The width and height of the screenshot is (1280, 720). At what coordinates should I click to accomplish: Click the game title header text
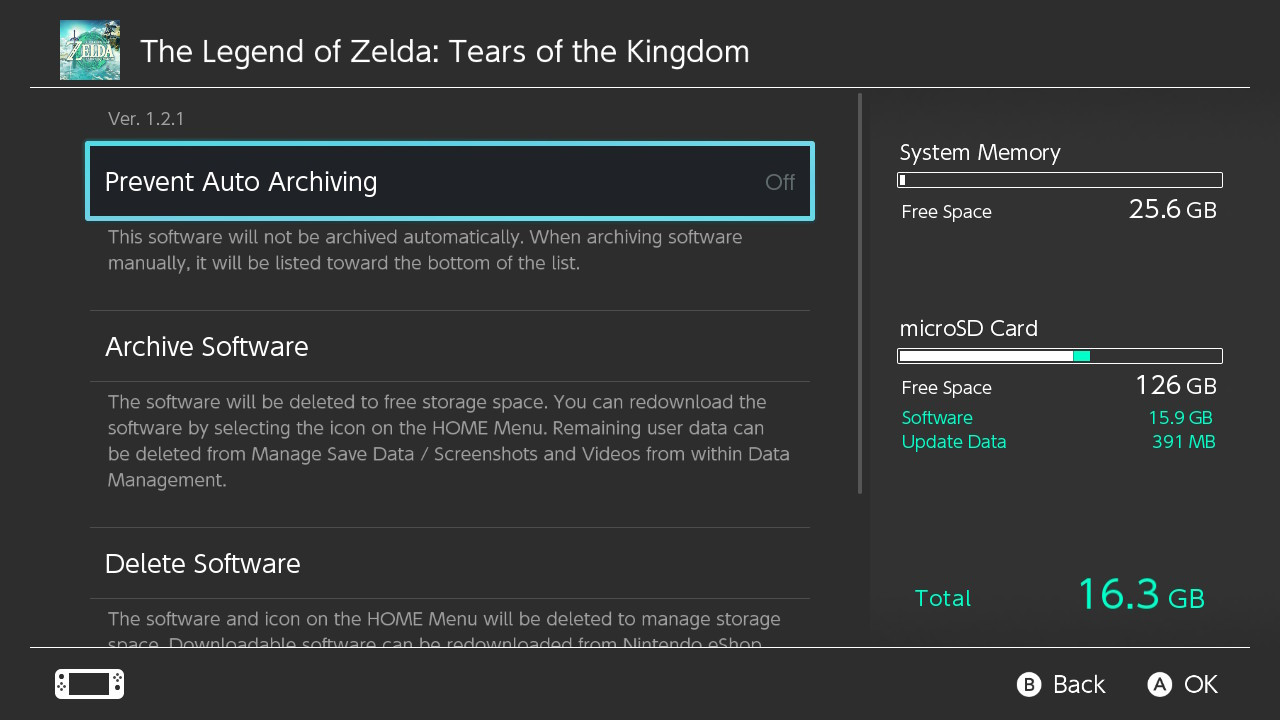click(x=445, y=51)
